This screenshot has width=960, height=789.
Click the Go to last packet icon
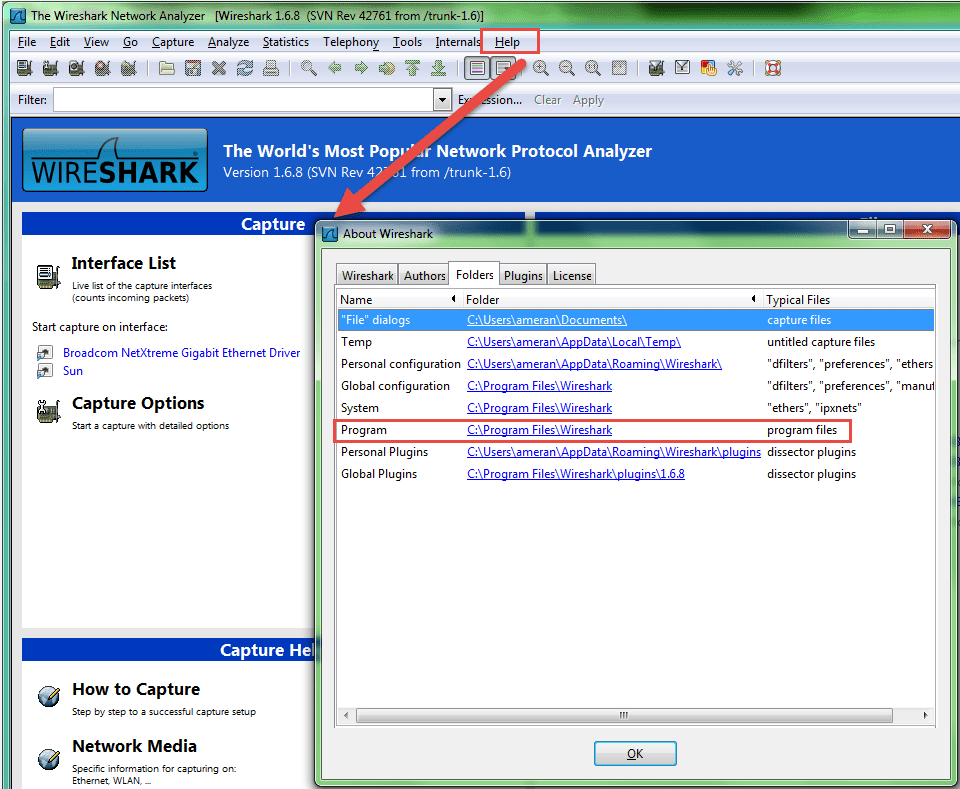(438, 68)
